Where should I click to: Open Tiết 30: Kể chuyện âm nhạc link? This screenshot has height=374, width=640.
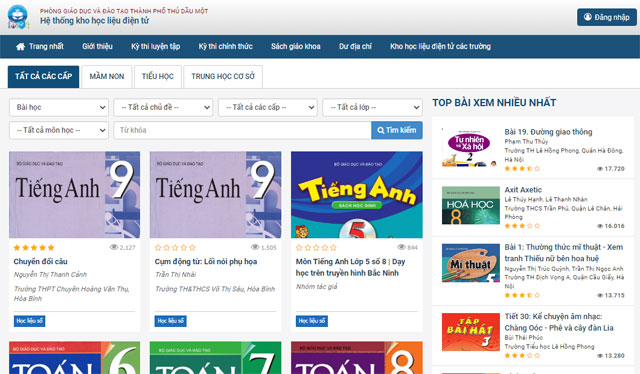coord(559,322)
